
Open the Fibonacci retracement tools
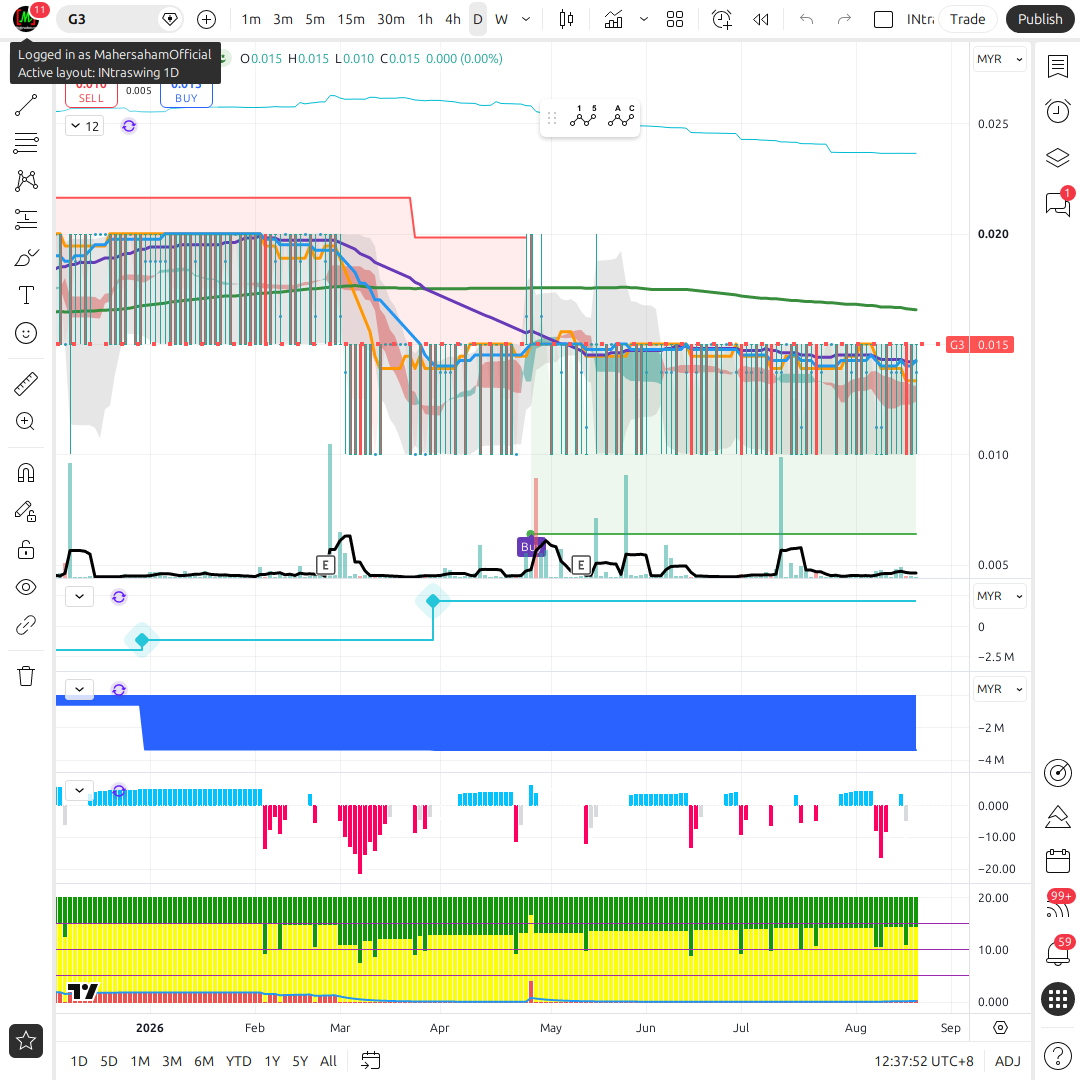coord(26,143)
